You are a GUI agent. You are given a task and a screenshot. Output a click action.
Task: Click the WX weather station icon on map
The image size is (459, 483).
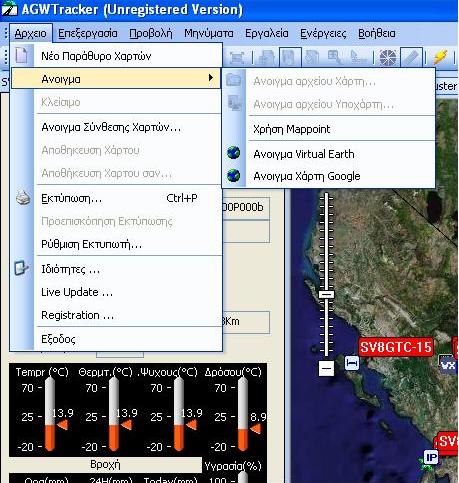(x=448, y=364)
